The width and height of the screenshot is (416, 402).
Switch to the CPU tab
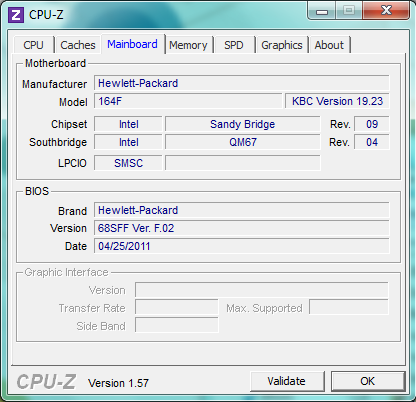coord(33,45)
